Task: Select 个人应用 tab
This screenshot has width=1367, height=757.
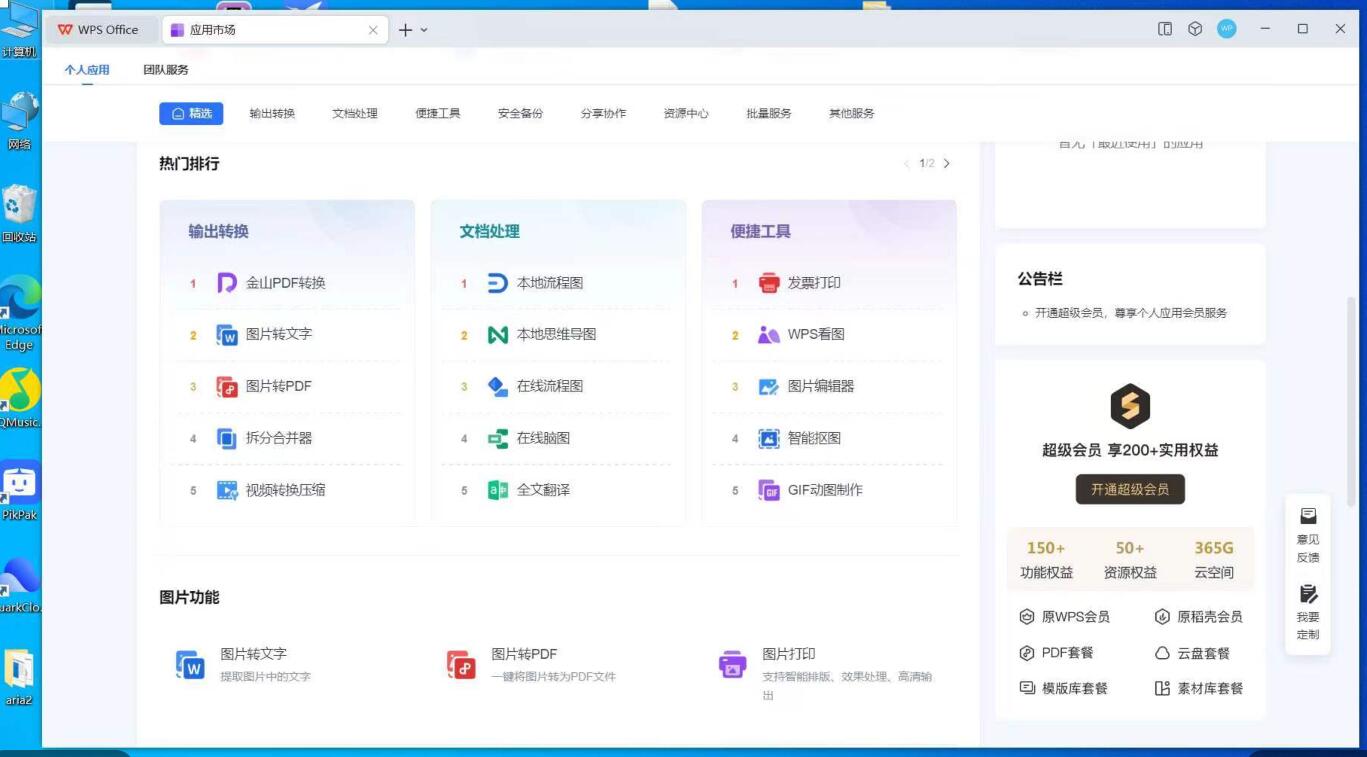Action: [87, 70]
